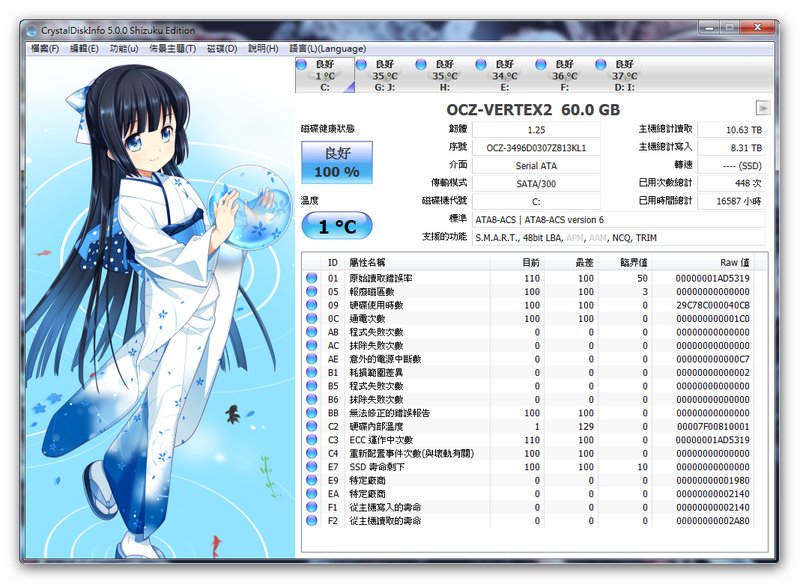Click the 主機總計寫入 field showing 8.31 TB
800x584 pixels.
pyautogui.click(x=731, y=148)
